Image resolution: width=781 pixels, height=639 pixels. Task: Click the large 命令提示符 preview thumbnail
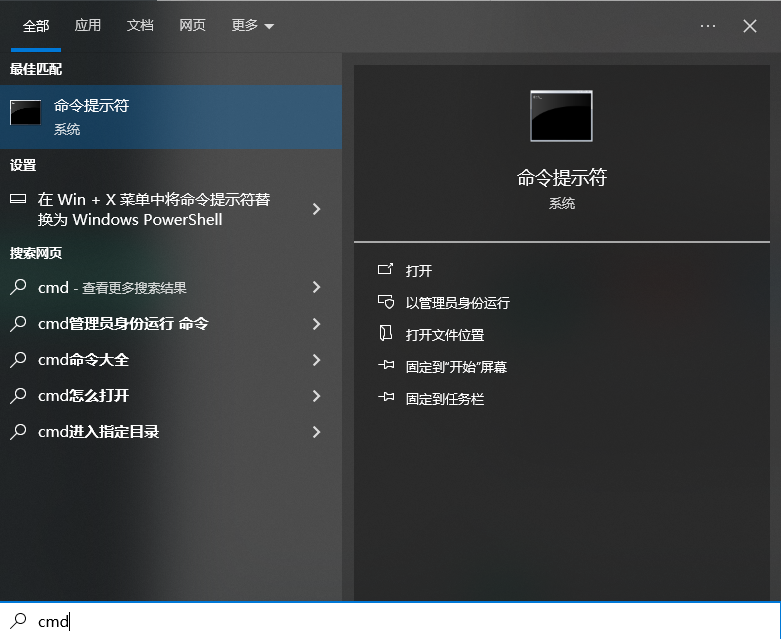tap(561, 116)
